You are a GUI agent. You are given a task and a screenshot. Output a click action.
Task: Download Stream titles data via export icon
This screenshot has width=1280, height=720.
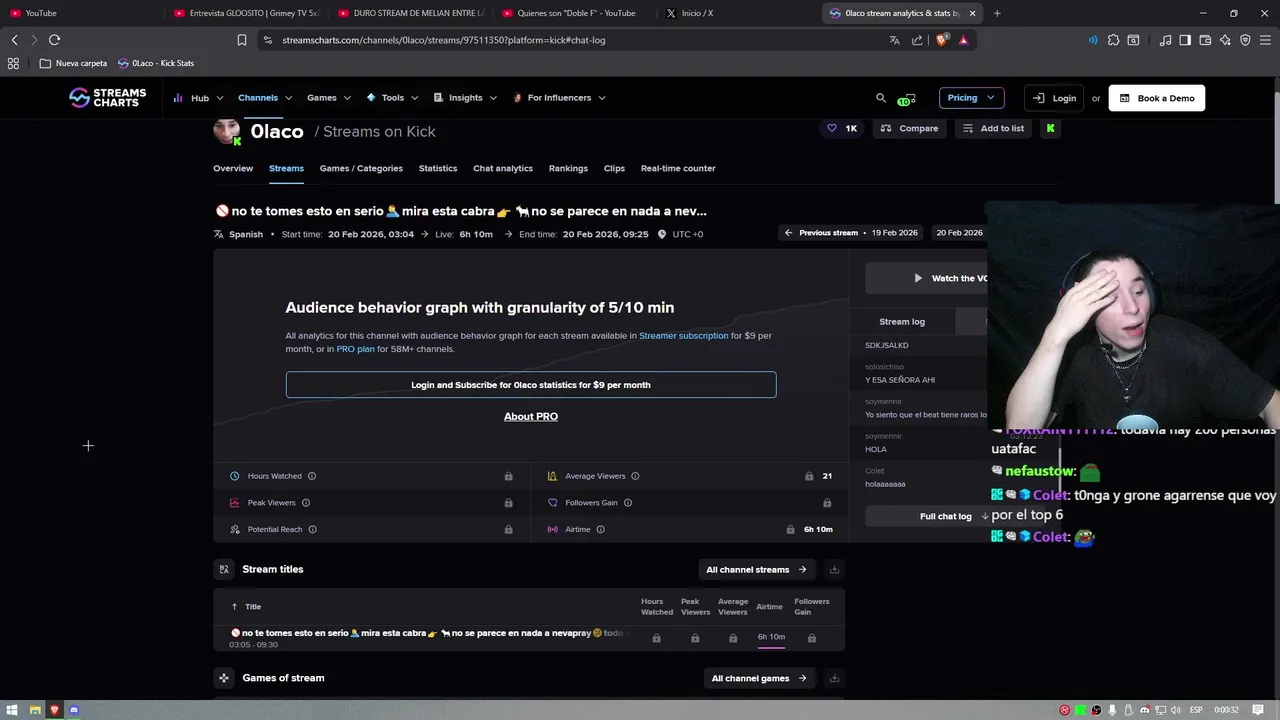[x=834, y=569]
